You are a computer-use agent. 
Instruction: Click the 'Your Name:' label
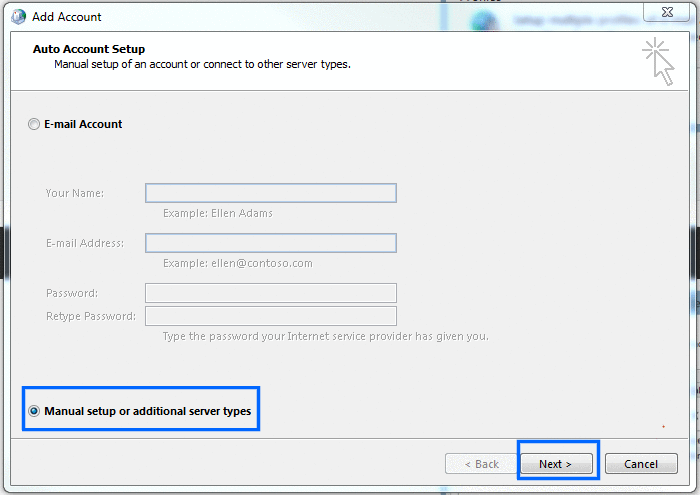coord(75,193)
